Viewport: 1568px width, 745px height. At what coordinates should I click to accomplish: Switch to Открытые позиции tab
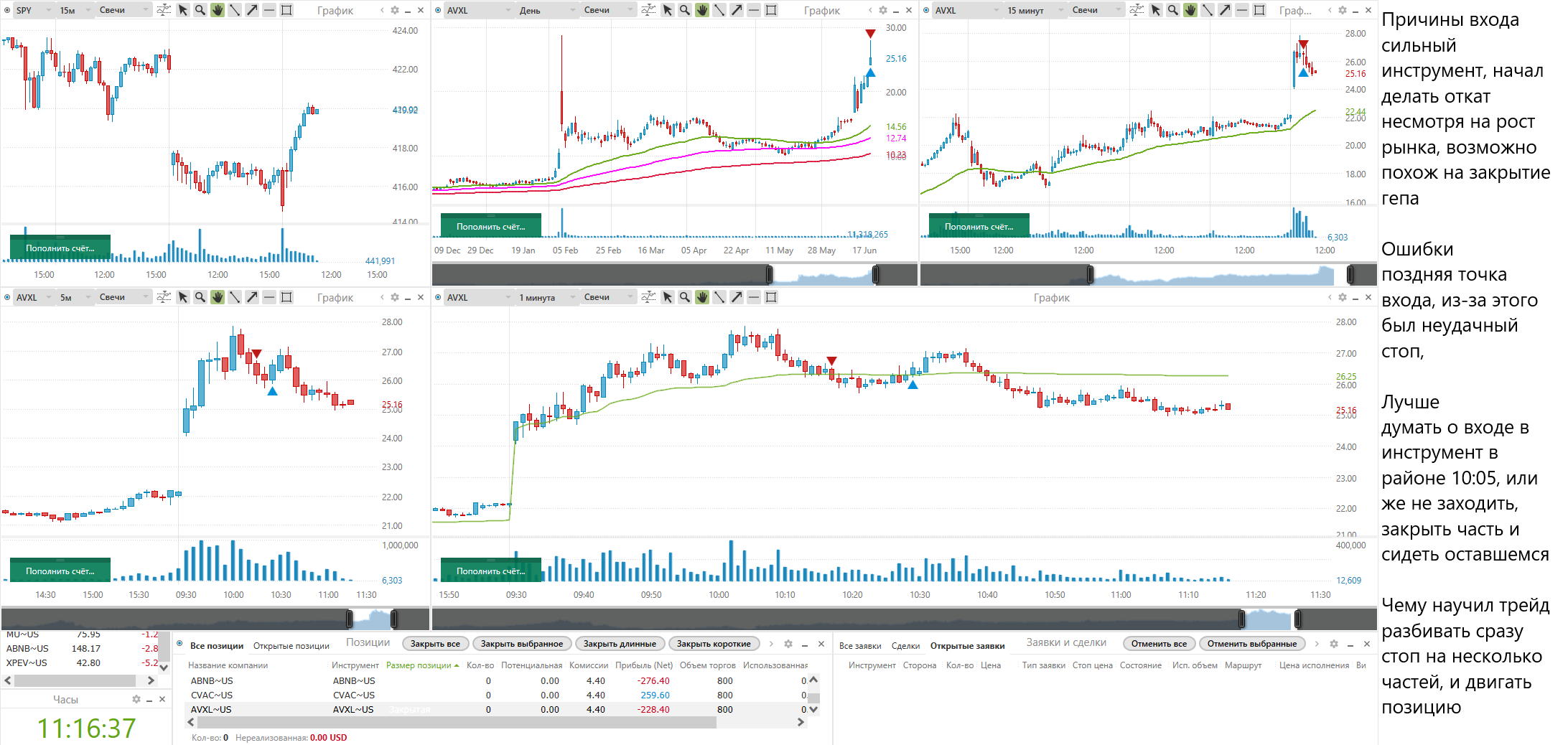(x=291, y=646)
